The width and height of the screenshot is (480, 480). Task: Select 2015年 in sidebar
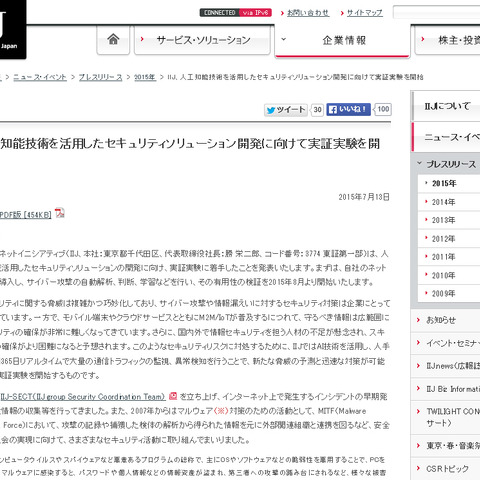click(x=449, y=183)
